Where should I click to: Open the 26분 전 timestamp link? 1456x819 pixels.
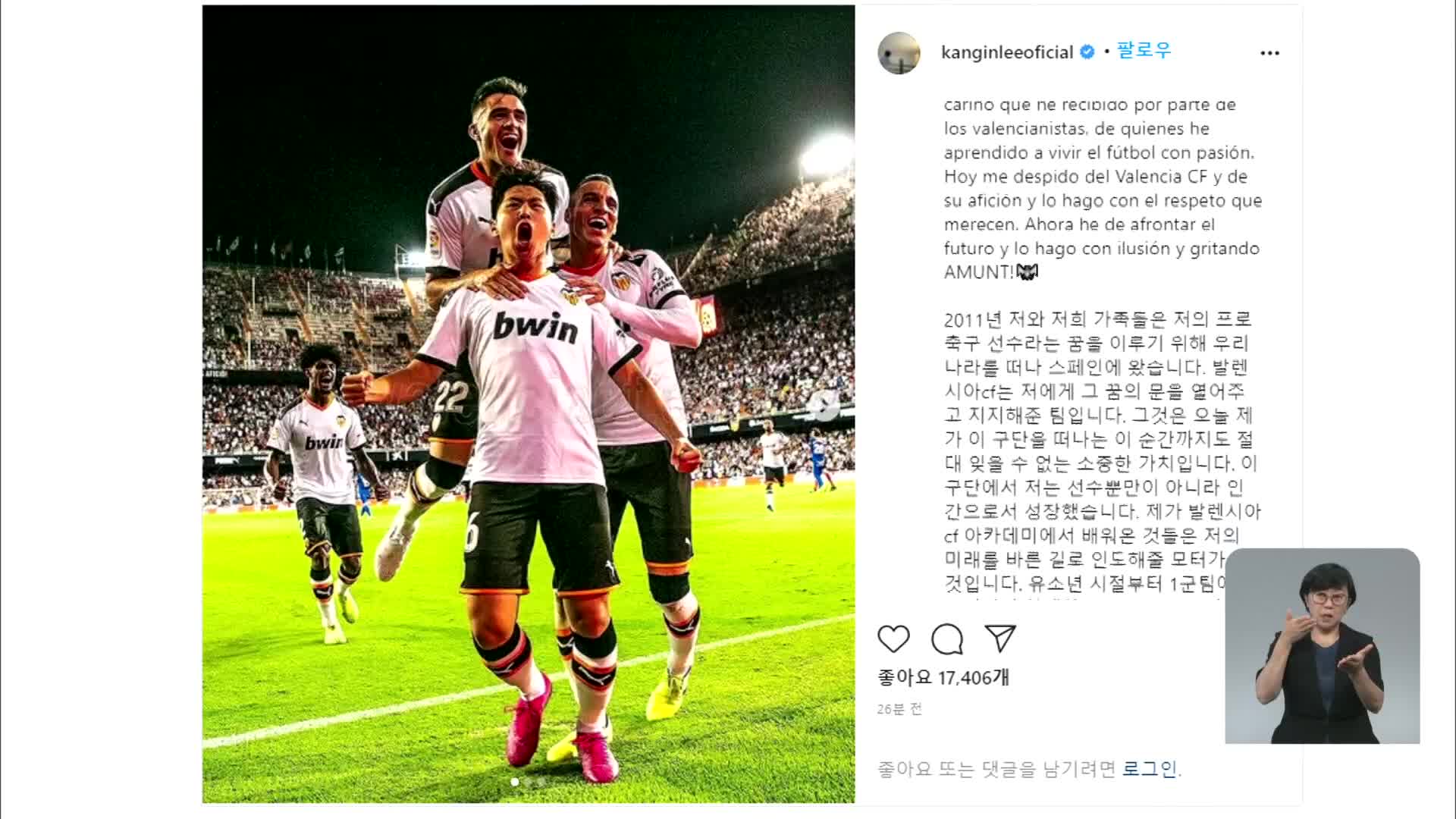click(x=899, y=709)
